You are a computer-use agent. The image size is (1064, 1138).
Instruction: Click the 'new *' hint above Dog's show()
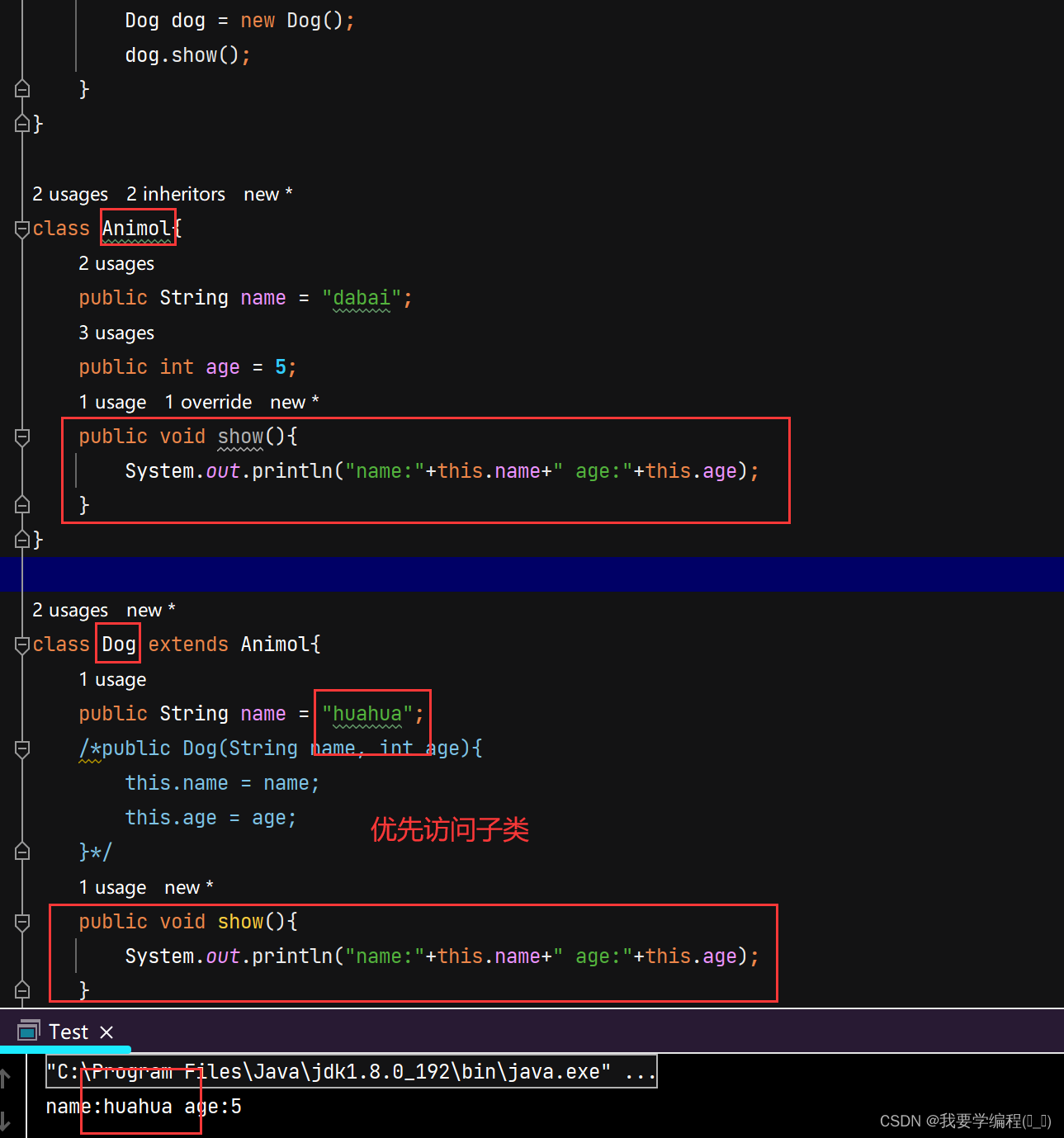[189, 888]
